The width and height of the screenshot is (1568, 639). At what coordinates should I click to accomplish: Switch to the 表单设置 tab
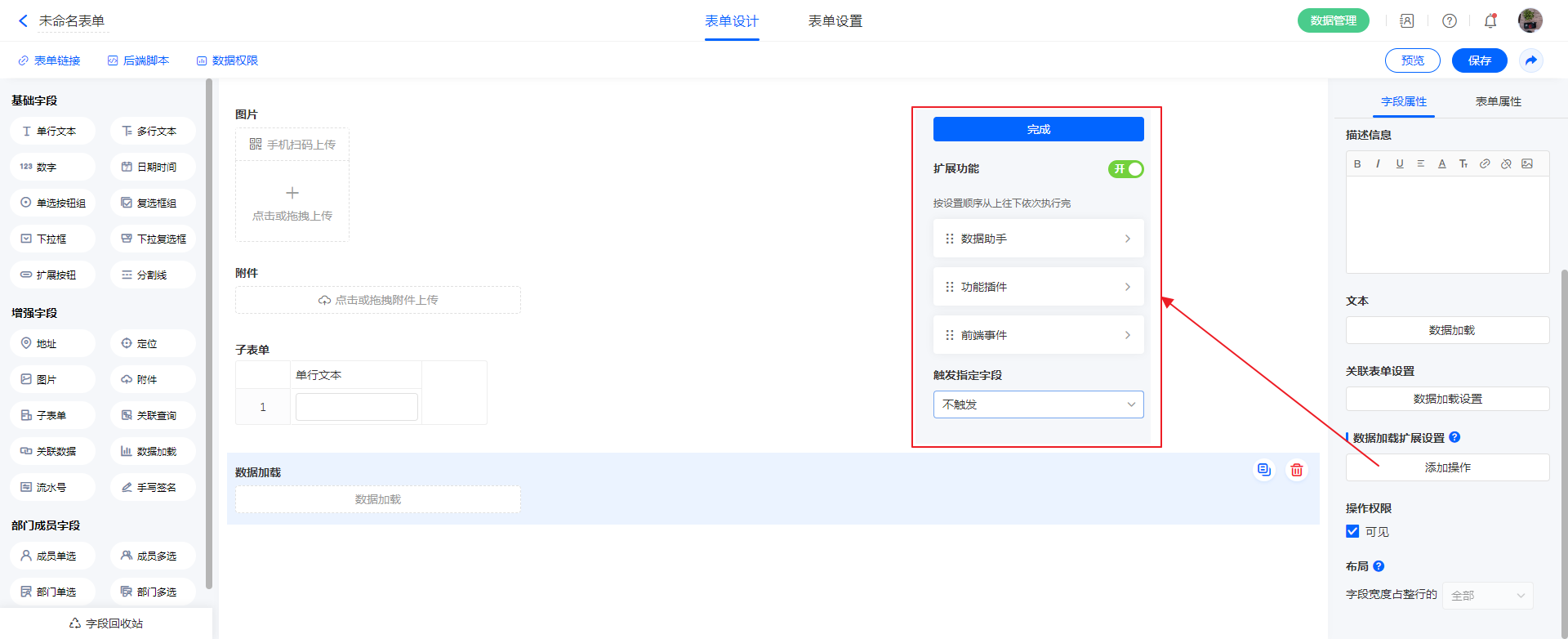835,21
